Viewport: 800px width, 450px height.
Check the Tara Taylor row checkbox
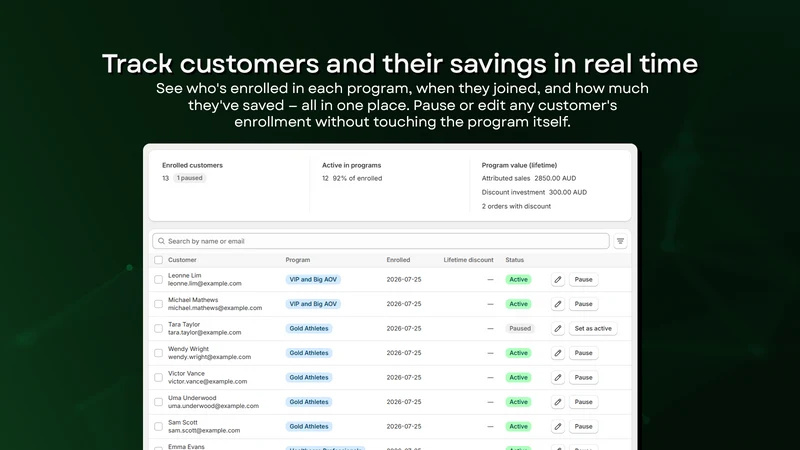click(x=159, y=329)
